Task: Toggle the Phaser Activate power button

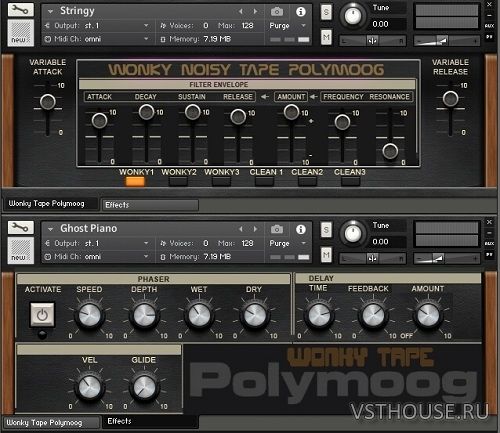Action: click(42, 314)
